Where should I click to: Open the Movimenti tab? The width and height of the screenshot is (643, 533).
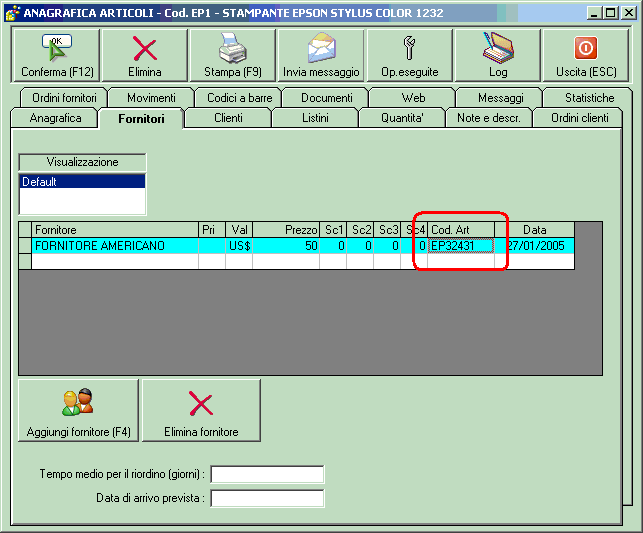pyautogui.click(x=151, y=98)
